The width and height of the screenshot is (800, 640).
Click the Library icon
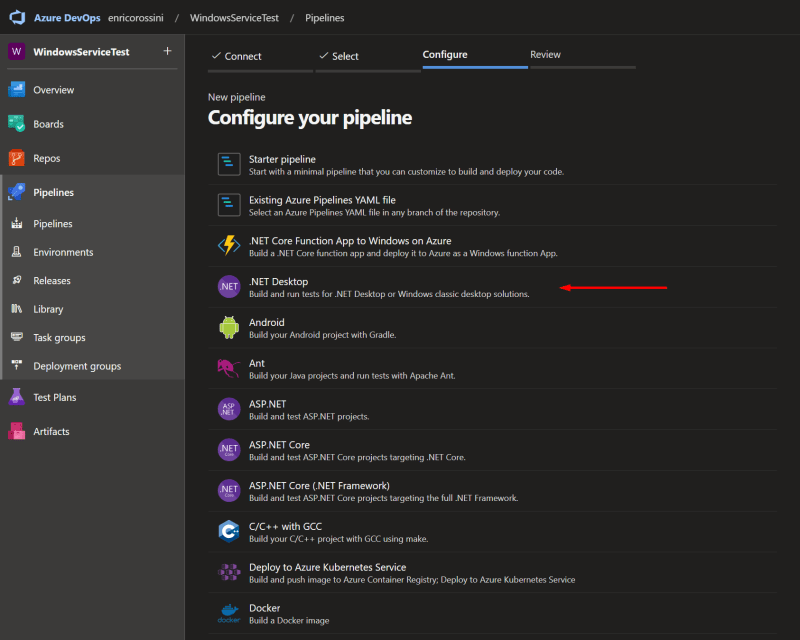(17, 309)
